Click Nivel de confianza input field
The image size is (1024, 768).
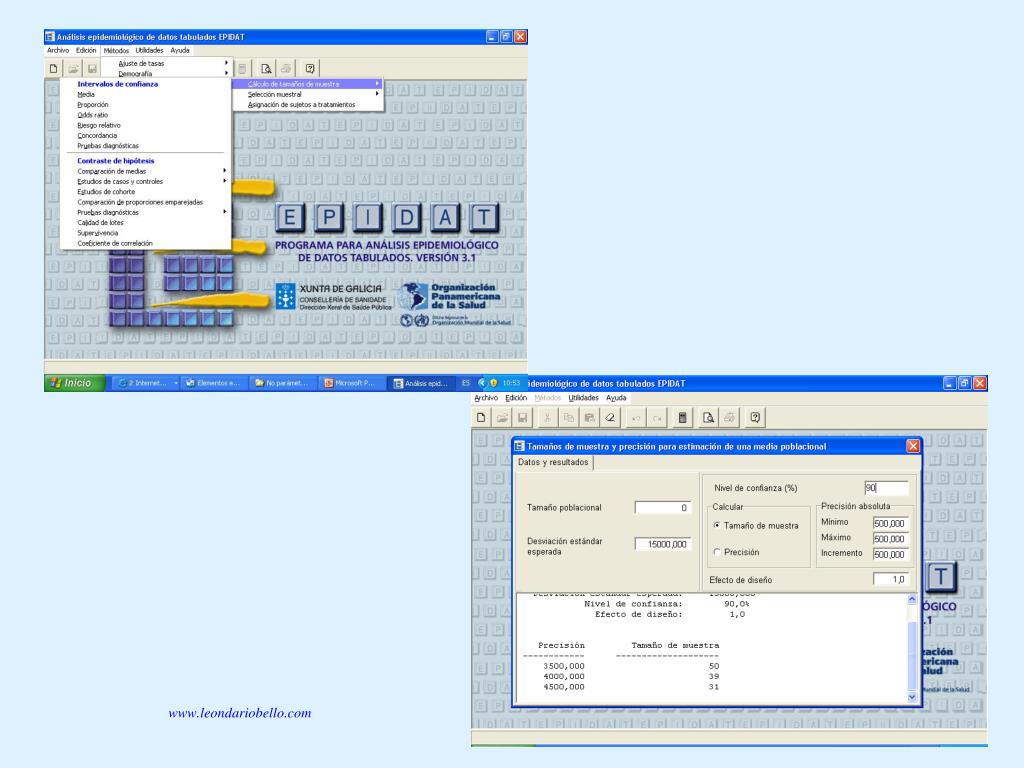886,488
